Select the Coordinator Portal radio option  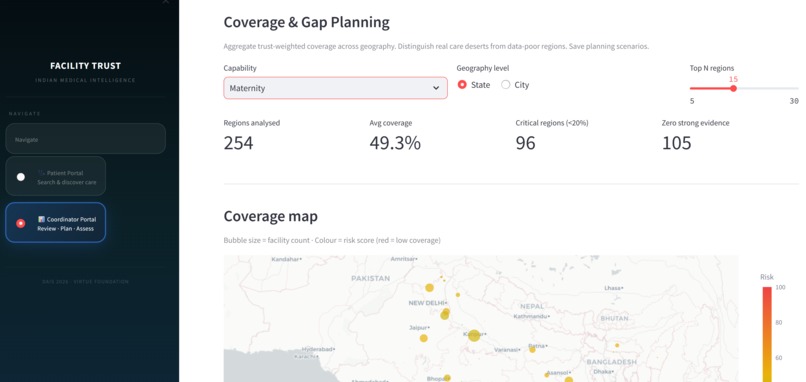(x=21, y=223)
